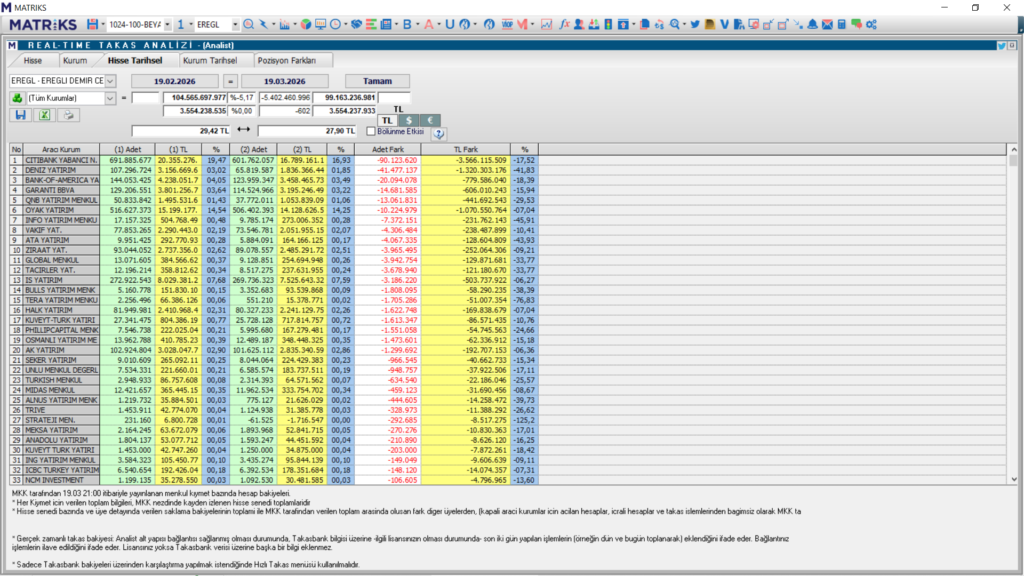Open the bar chart toolbar icon
Image resolution: width=1024 pixels, height=576 pixels.
click(x=284, y=24)
